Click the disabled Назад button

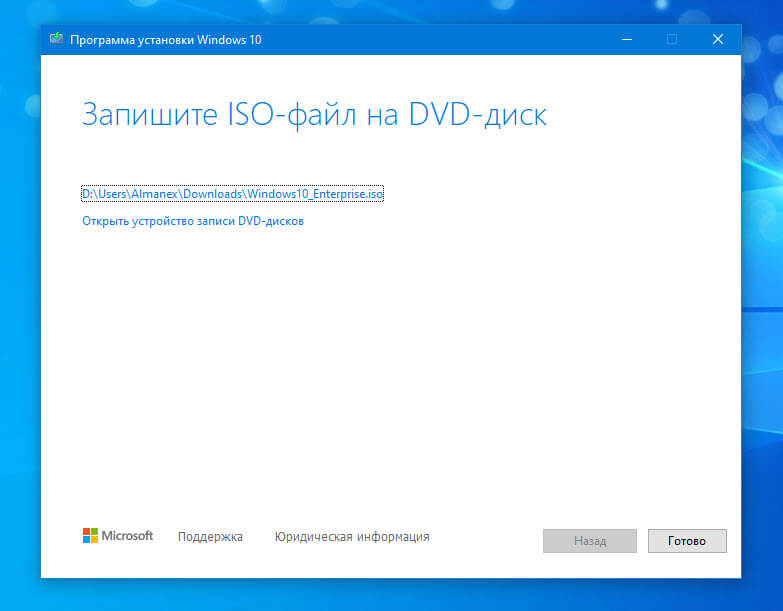(590, 541)
